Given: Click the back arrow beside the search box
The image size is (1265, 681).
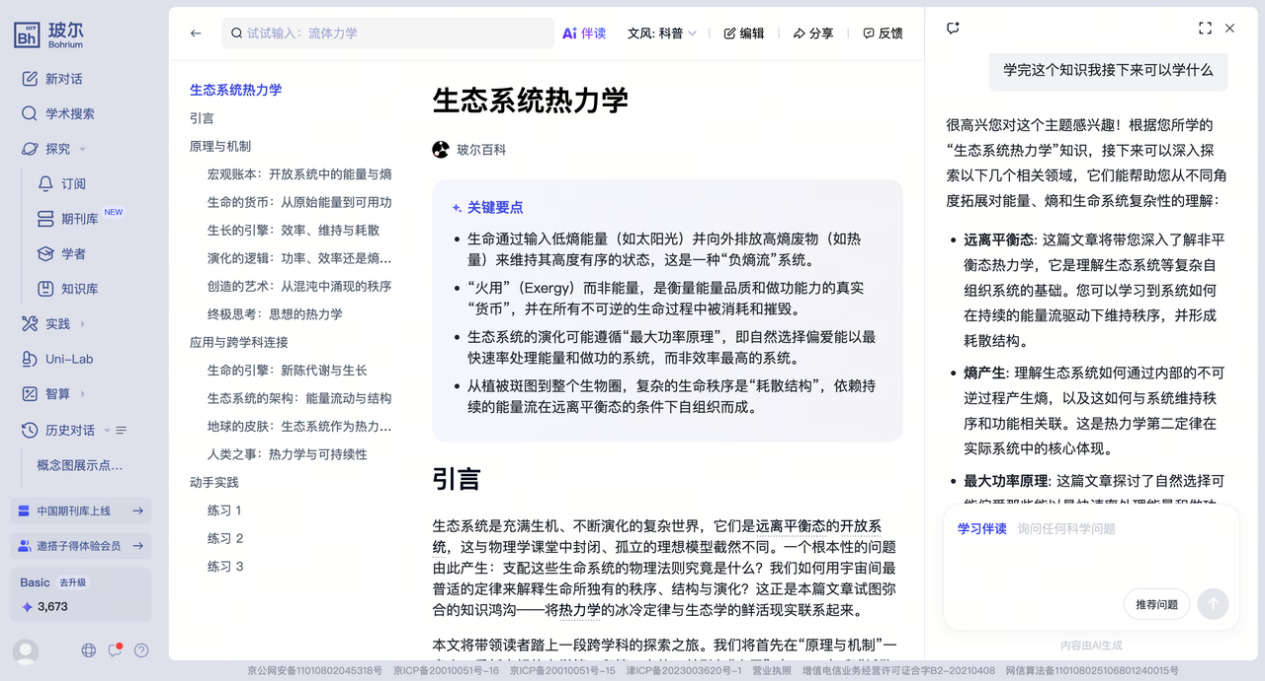Looking at the screenshot, I should (196, 33).
